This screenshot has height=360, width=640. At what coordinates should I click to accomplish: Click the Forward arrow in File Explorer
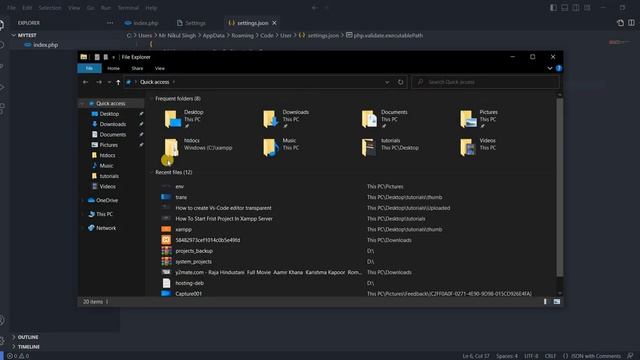tap(99, 82)
